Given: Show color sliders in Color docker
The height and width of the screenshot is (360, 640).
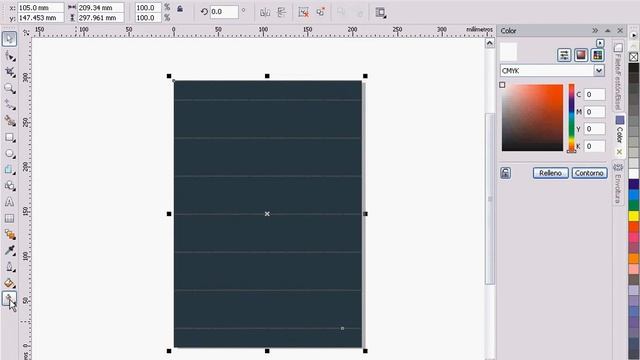Looking at the screenshot, I should point(564,55).
